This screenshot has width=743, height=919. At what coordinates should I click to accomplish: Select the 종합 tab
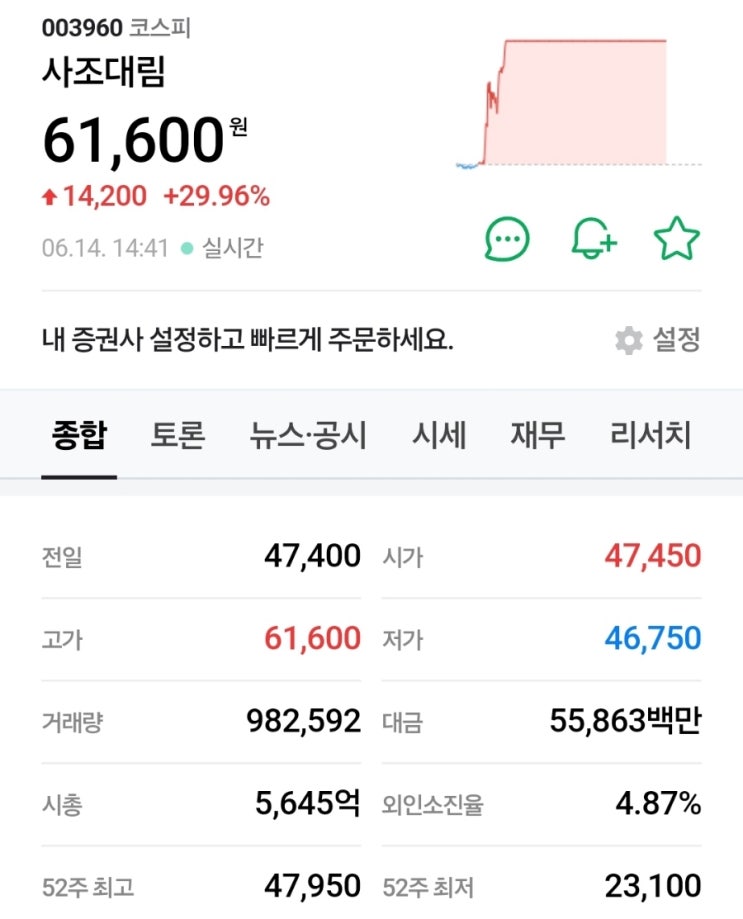(79, 435)
